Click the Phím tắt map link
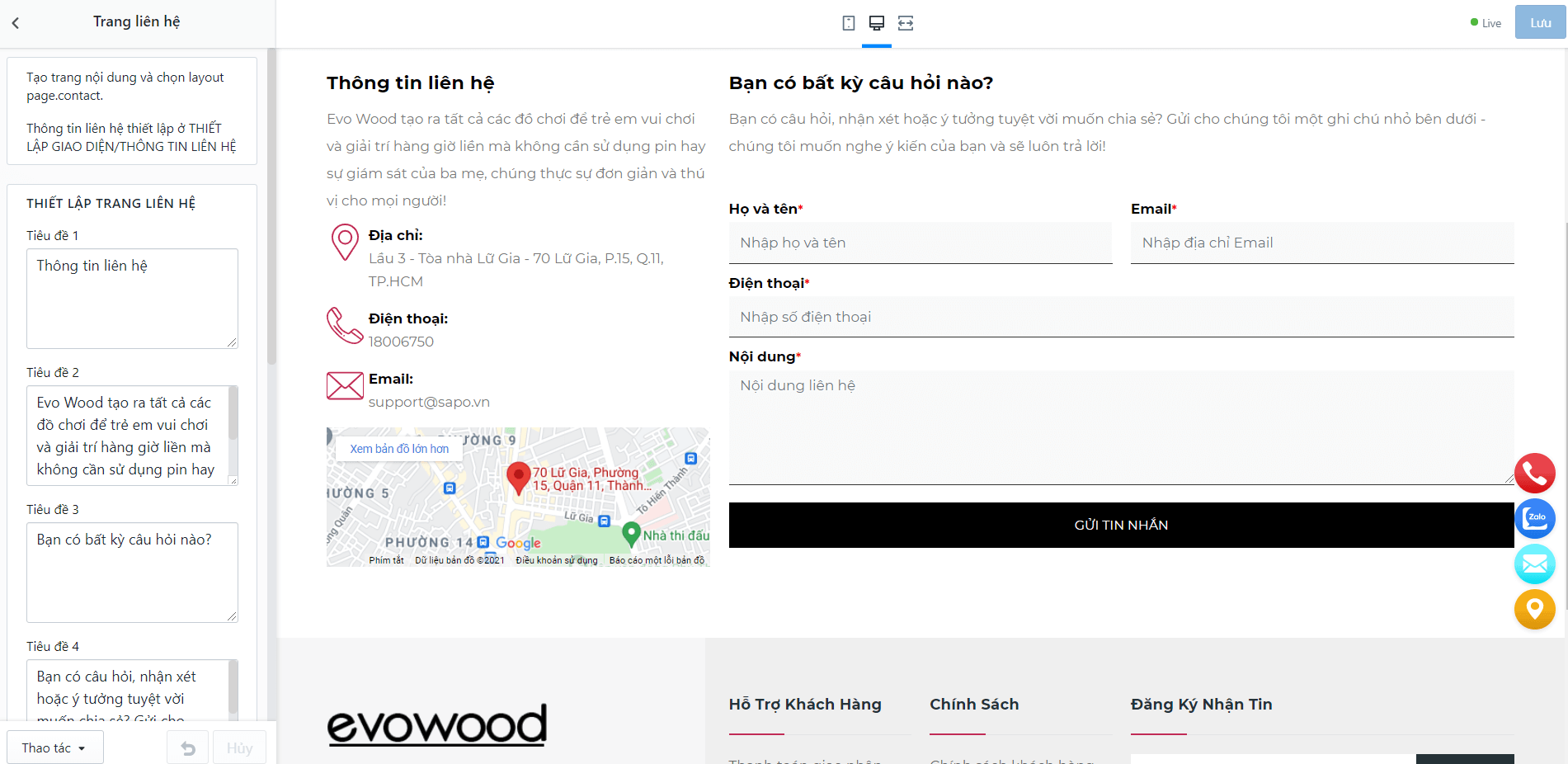The height and width of the screenshot is (764, 1568). 386,560
